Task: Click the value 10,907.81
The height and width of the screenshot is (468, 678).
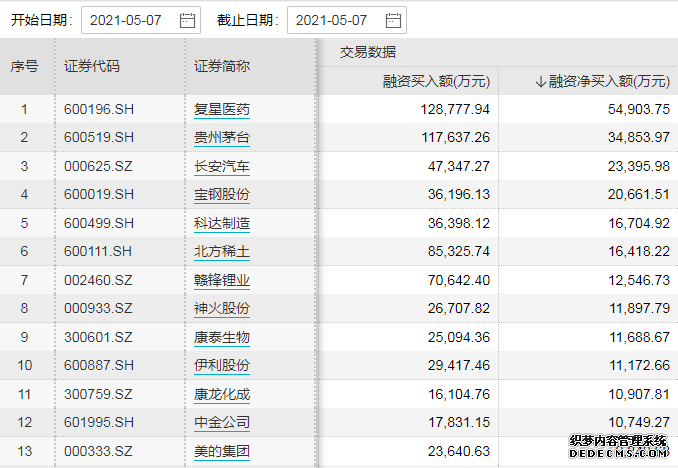Action: pyautogui.click(x=640, y=394)
